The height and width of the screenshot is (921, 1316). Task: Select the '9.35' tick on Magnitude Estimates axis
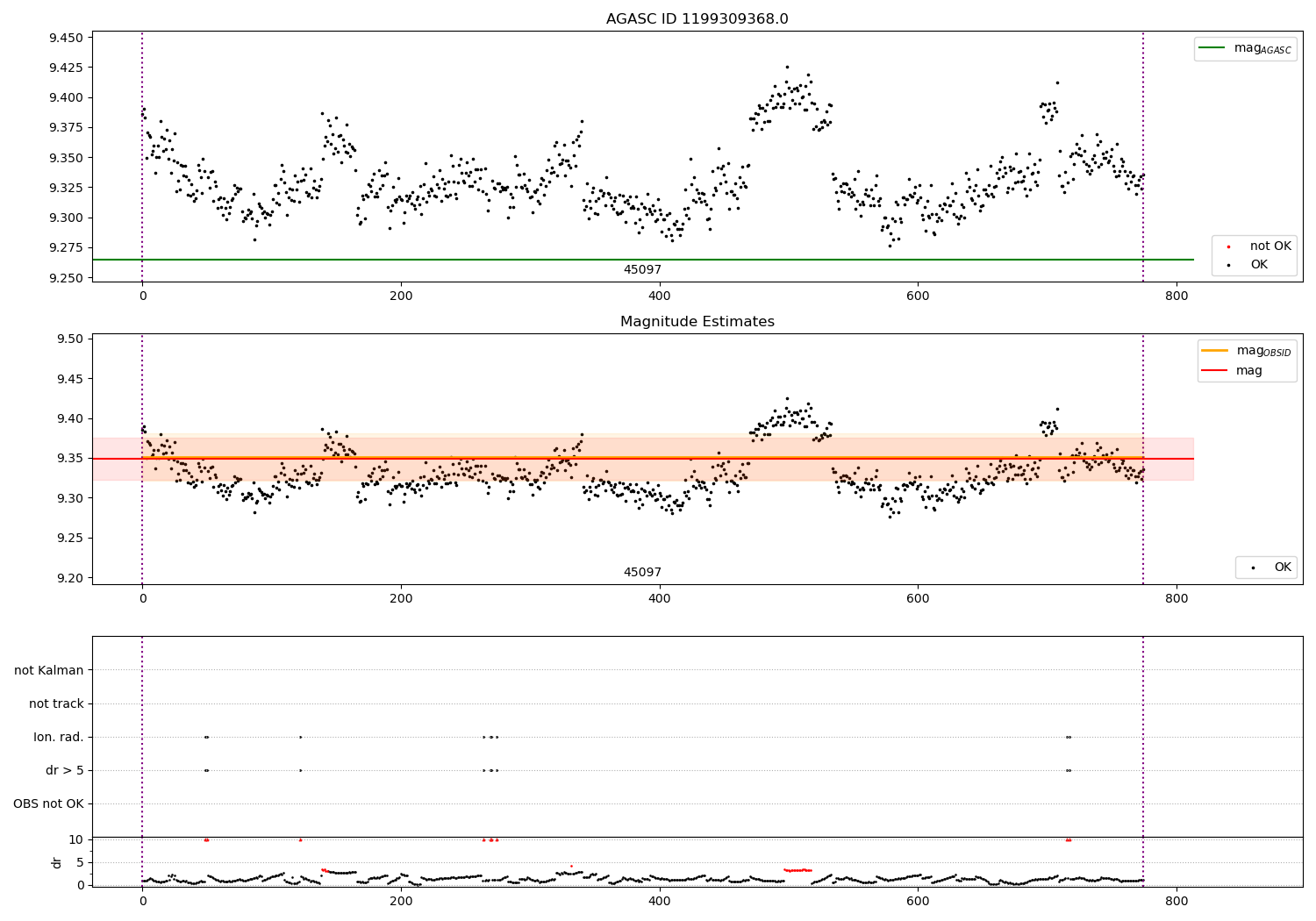tap(69, 459)
